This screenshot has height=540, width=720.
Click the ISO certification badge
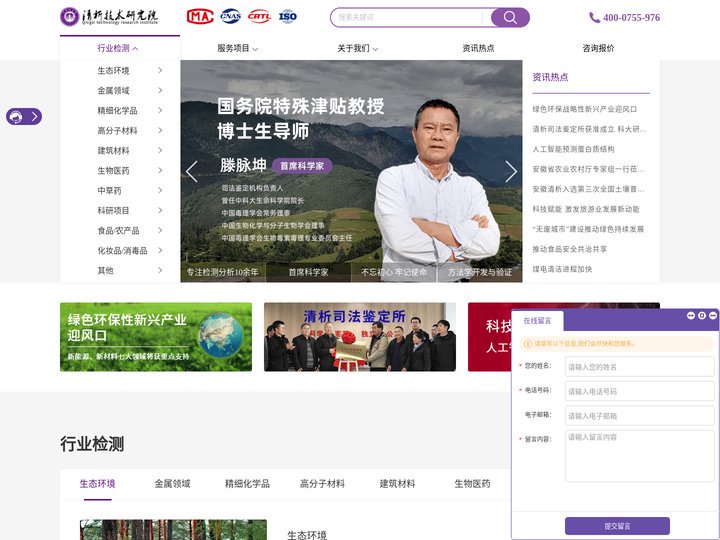coord(288,17)
